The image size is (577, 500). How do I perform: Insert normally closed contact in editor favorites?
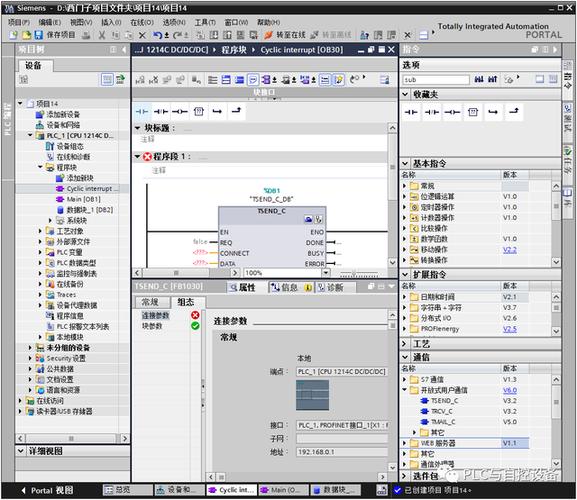pos(161,111)
